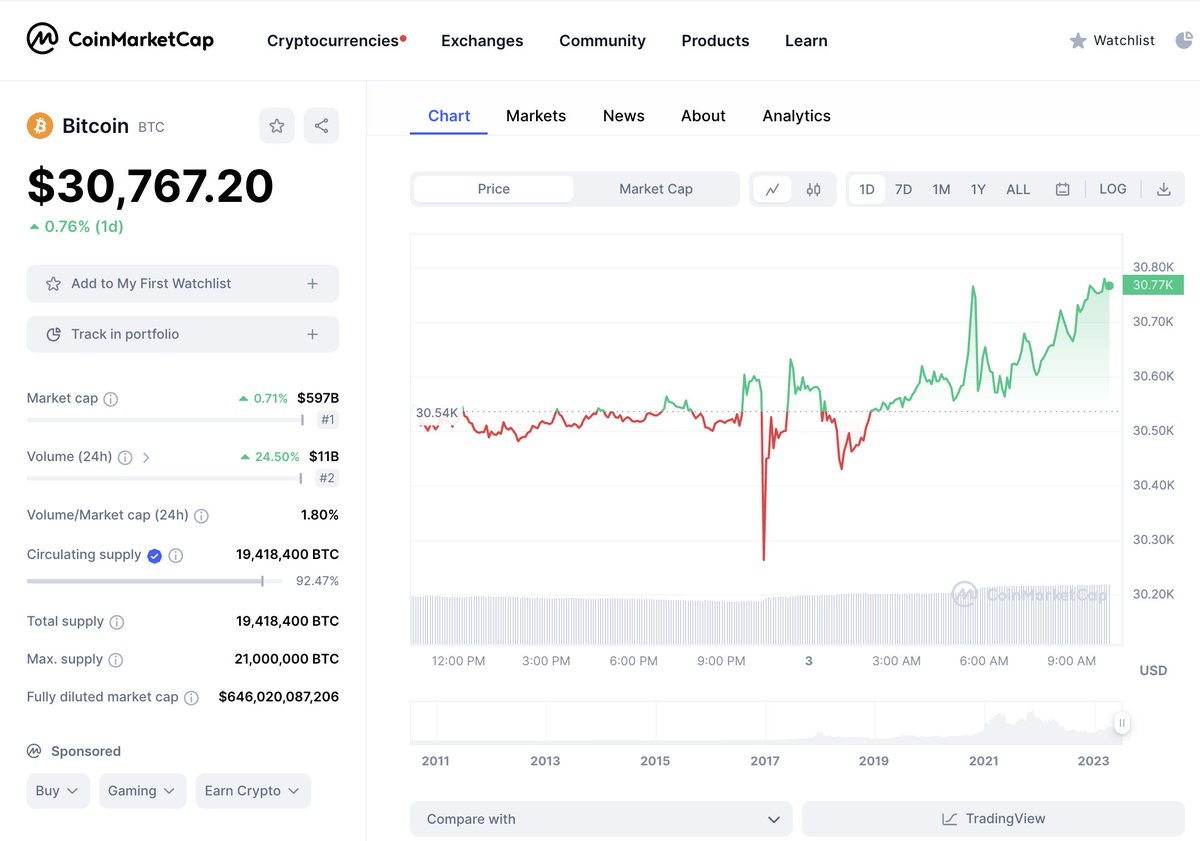Open the Watchlist link in header
This screenshot has height=841, width=1200.
[1124, 41]
